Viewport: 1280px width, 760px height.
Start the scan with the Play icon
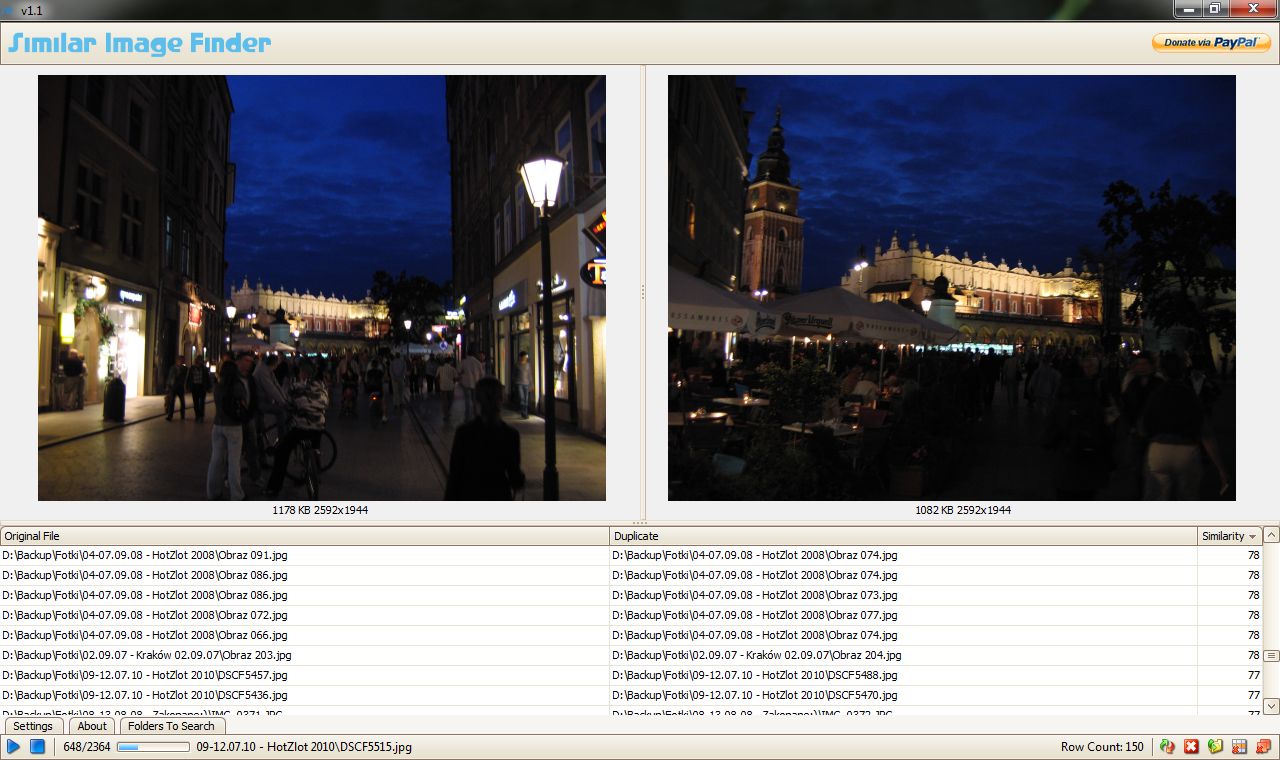coord(12,747)
